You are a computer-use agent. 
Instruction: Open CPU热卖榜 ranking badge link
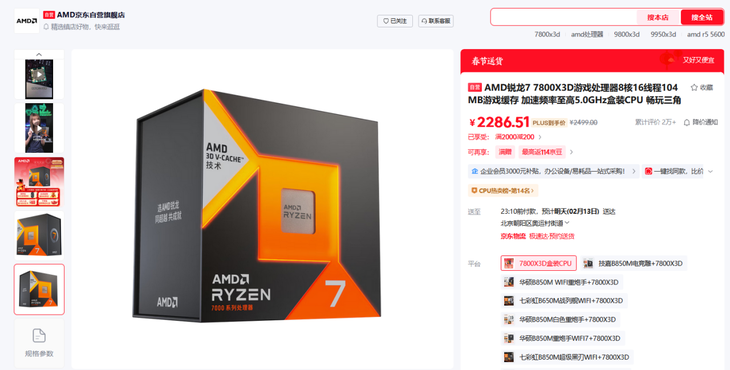pyautogui.click(x=503, y=190)
